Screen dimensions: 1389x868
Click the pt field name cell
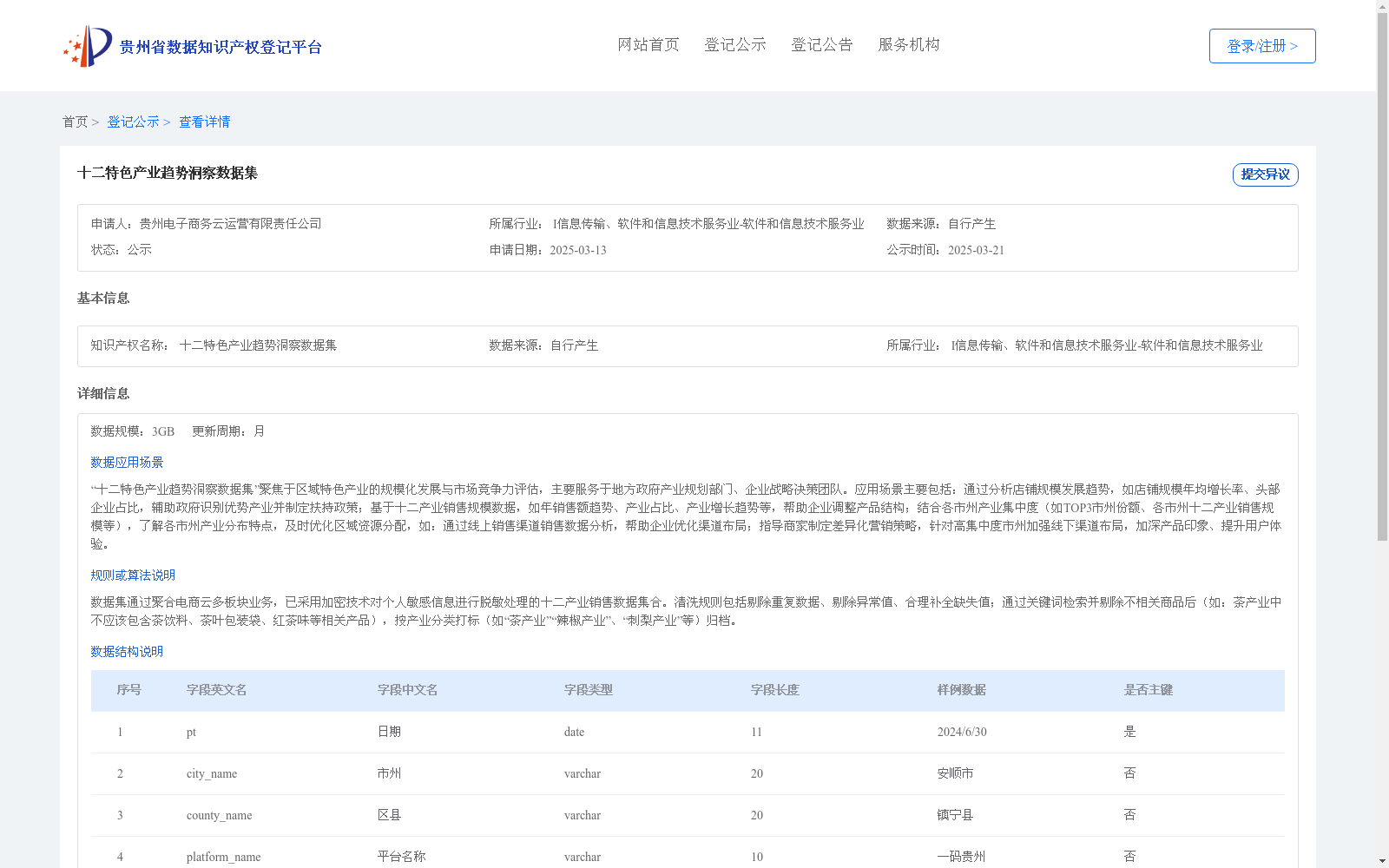point(191,732)
